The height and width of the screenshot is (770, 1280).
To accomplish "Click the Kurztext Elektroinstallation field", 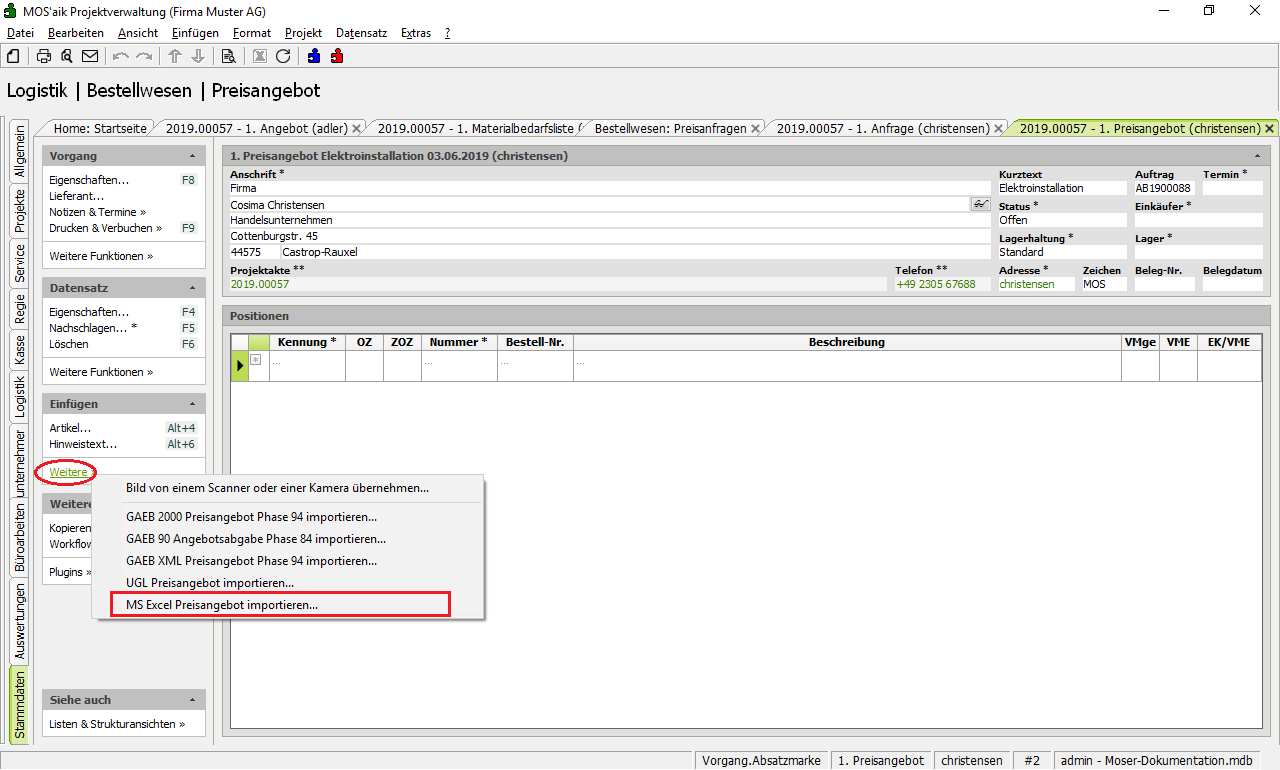I will [x=1061, y=188].
